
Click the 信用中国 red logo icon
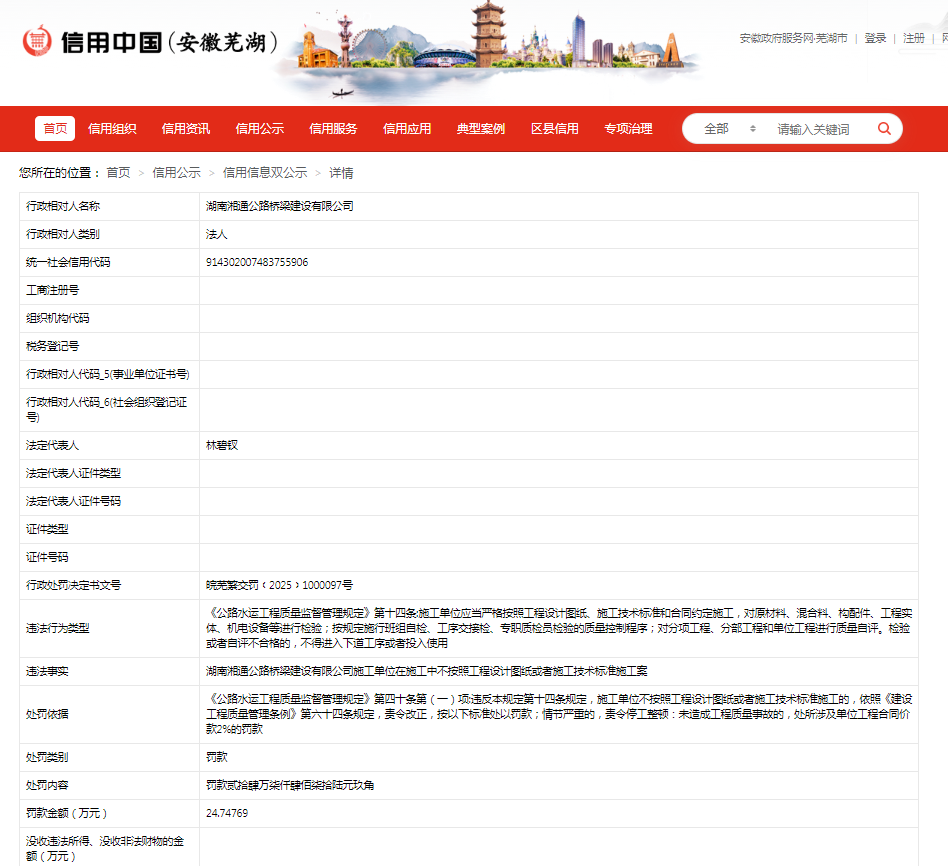coord(37,42)
